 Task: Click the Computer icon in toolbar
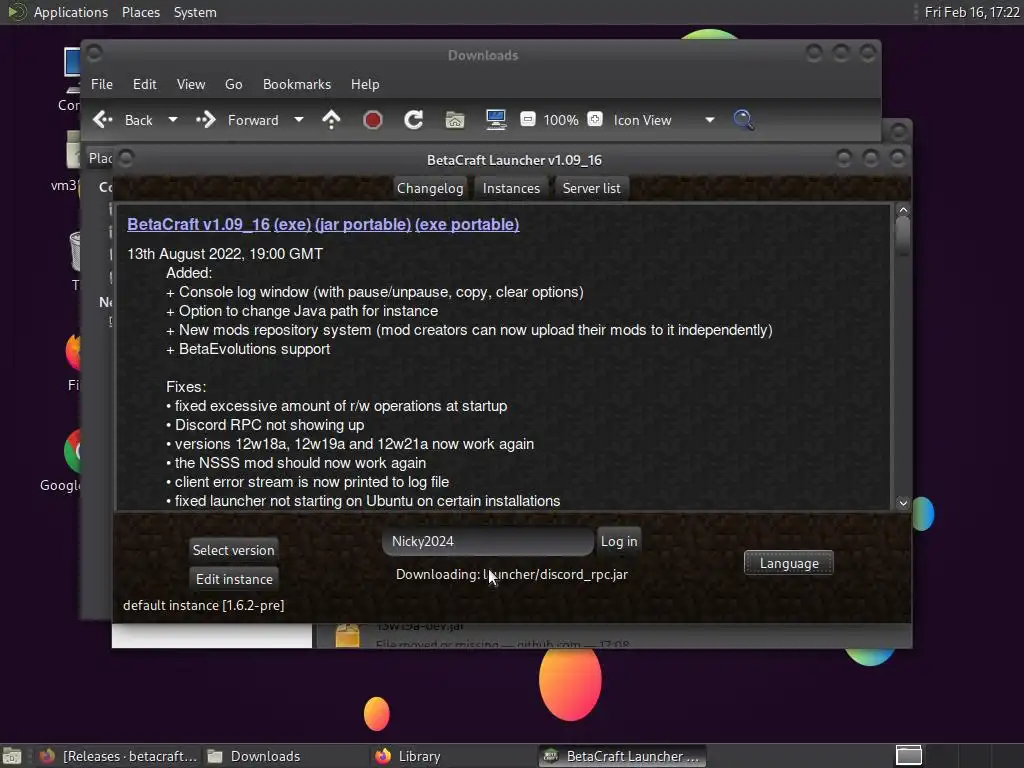click(496, 120)
